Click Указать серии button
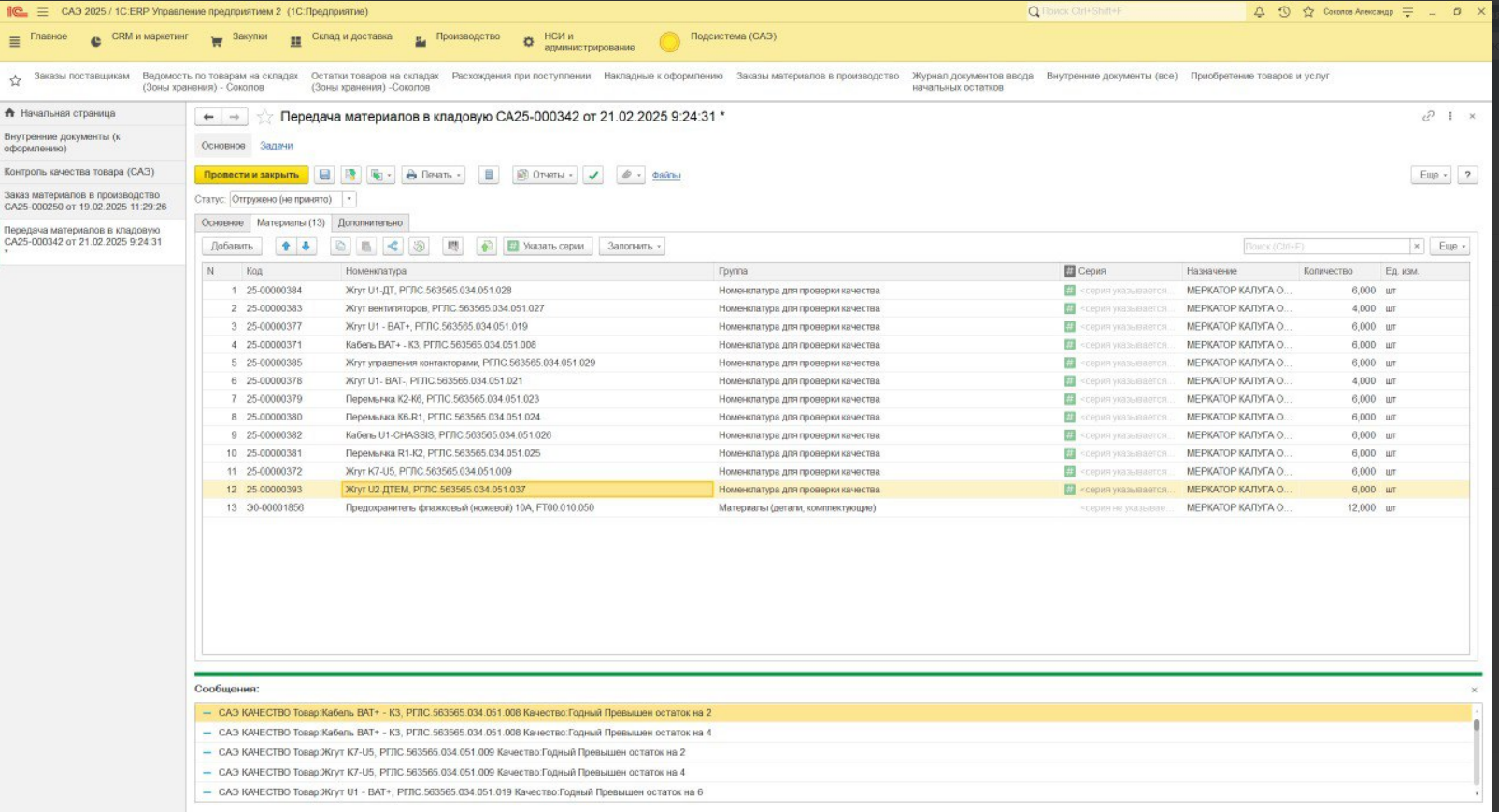 coord(548,246)
